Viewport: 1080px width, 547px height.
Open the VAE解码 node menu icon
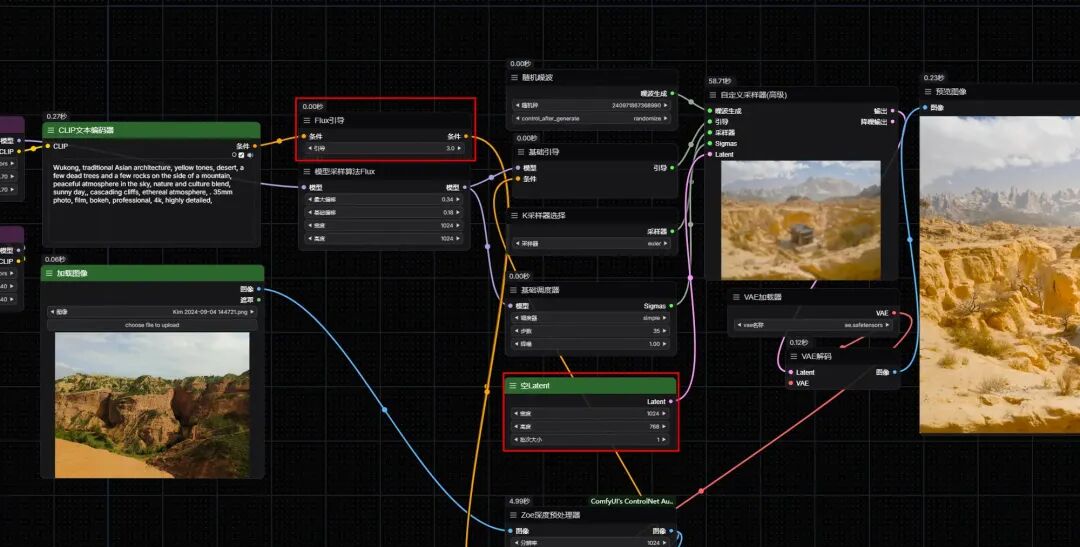[794, 356]
